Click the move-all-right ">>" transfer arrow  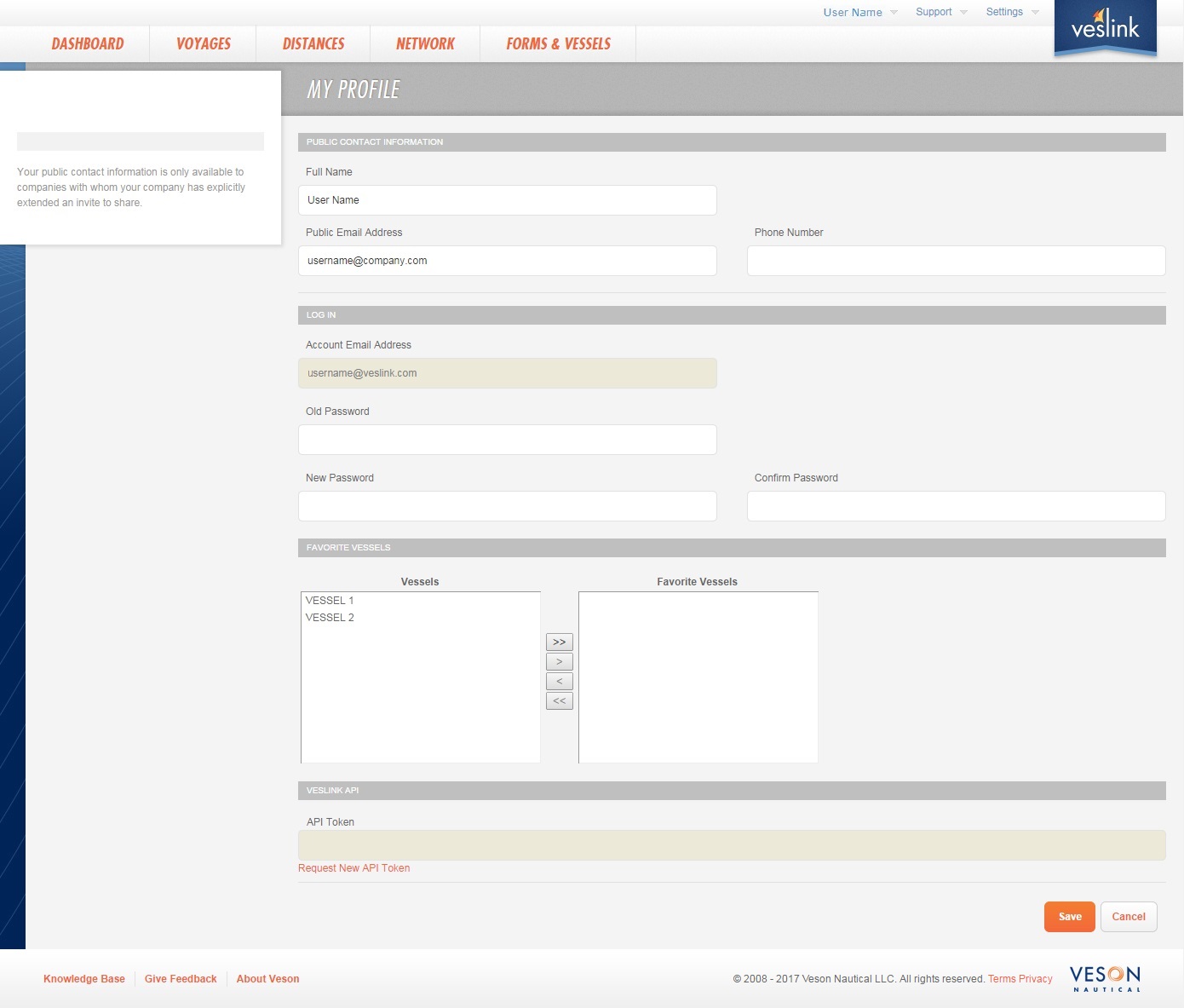[559, 642]
